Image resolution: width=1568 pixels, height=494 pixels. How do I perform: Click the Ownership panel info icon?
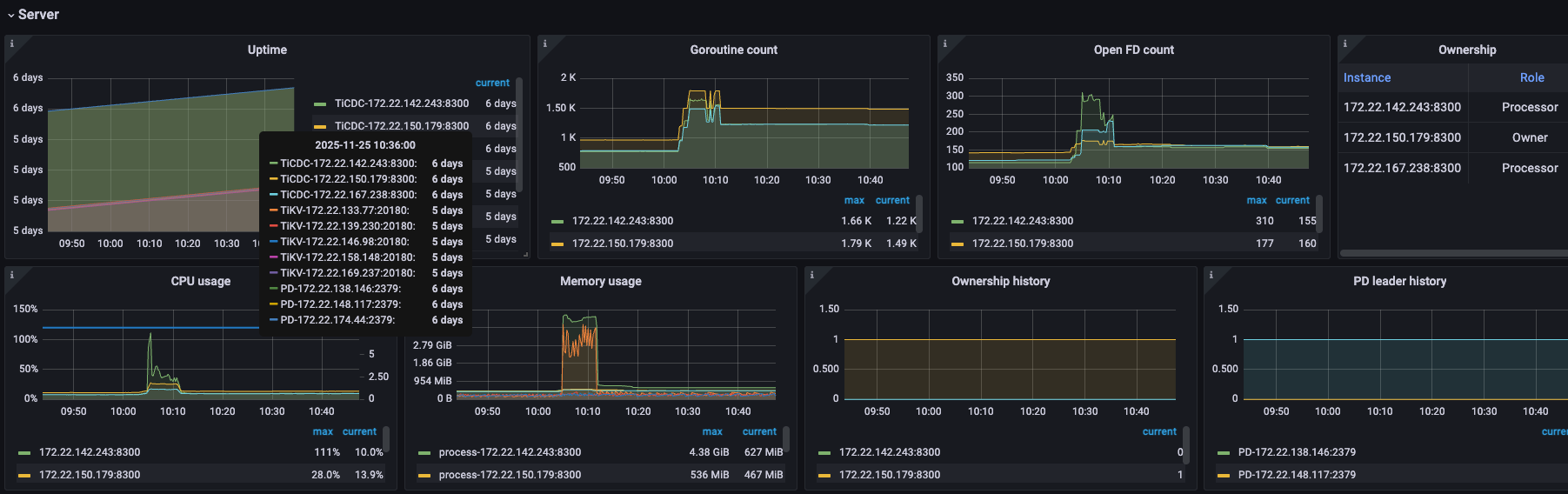click(x=1344, y=43)
